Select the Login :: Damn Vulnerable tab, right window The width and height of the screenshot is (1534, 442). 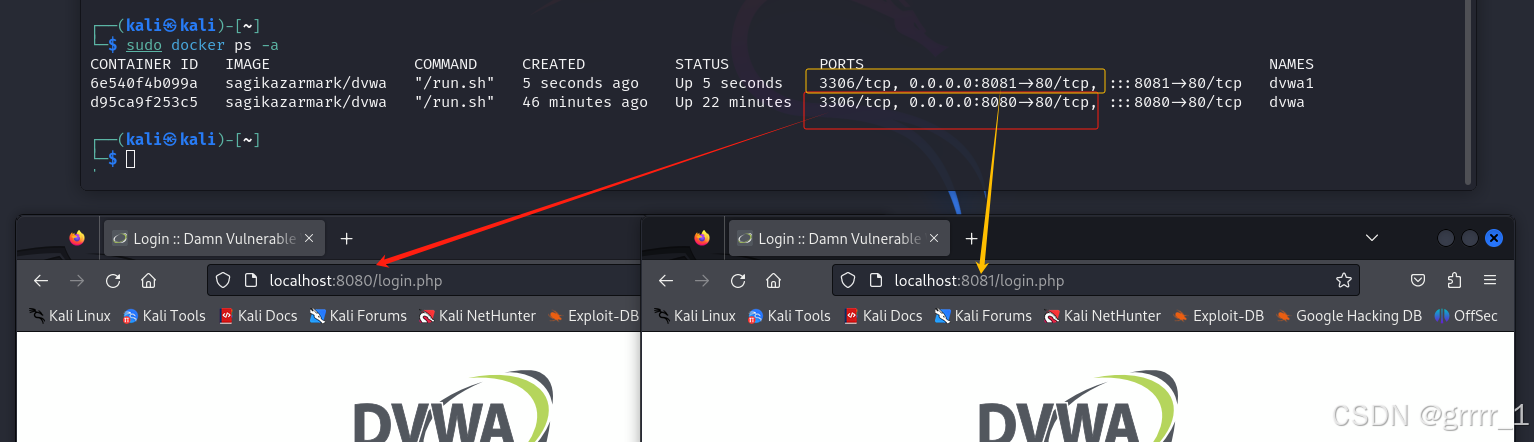[839, 239]
